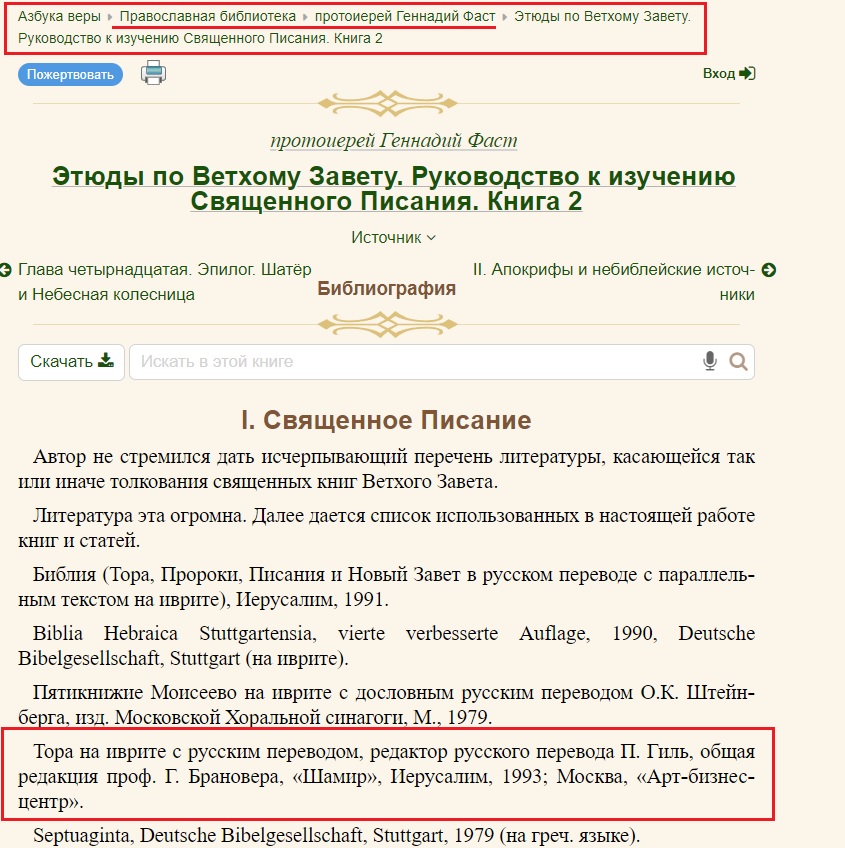Click the Библия (Тора, Пророки, Писания) entry
The height and width of the screenshot is (848, 845).
[x=386, y=587]
